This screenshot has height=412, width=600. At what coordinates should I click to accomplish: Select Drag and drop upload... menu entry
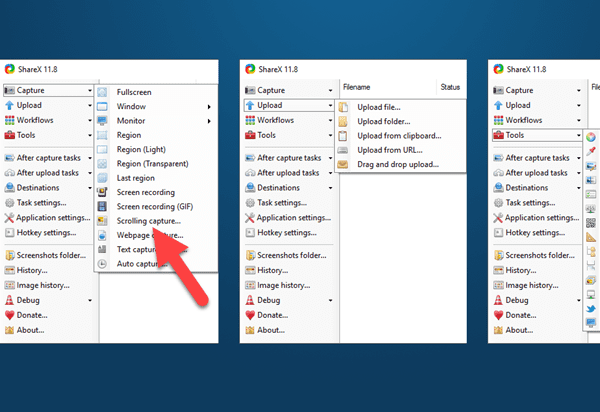point(401,164)
